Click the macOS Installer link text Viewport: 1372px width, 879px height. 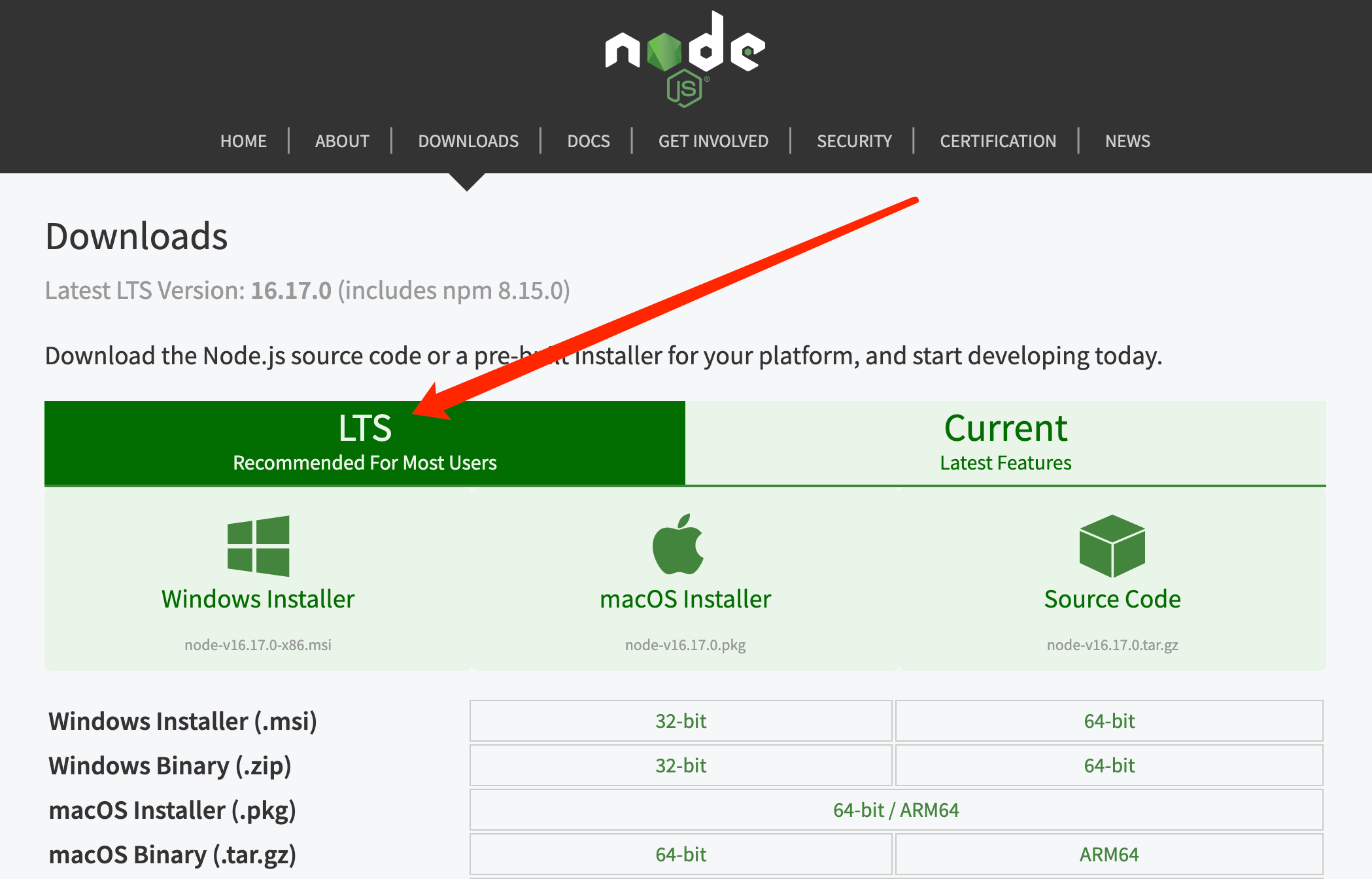point(685,599)
